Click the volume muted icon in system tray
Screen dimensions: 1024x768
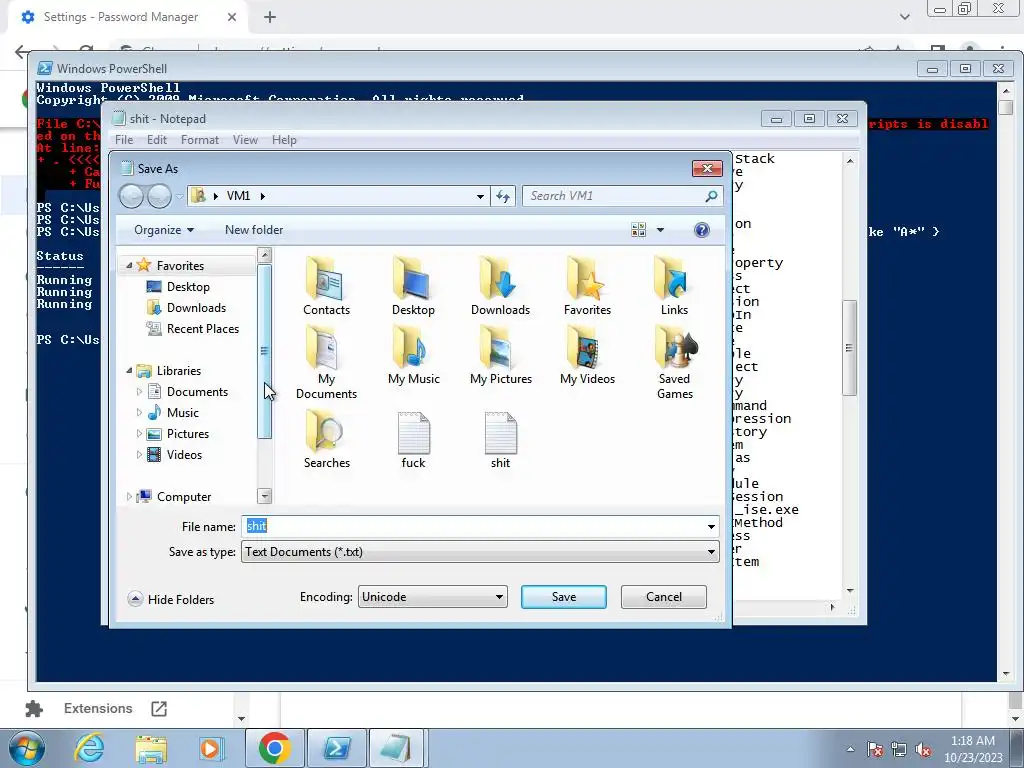tap(923, 750)
